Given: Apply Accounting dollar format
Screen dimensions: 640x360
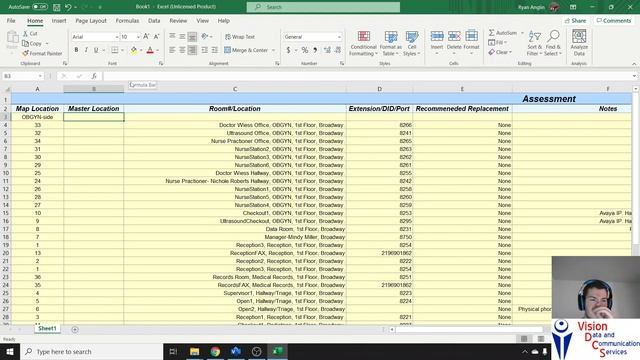Looking at the screenshot, I should coord(288,50).
